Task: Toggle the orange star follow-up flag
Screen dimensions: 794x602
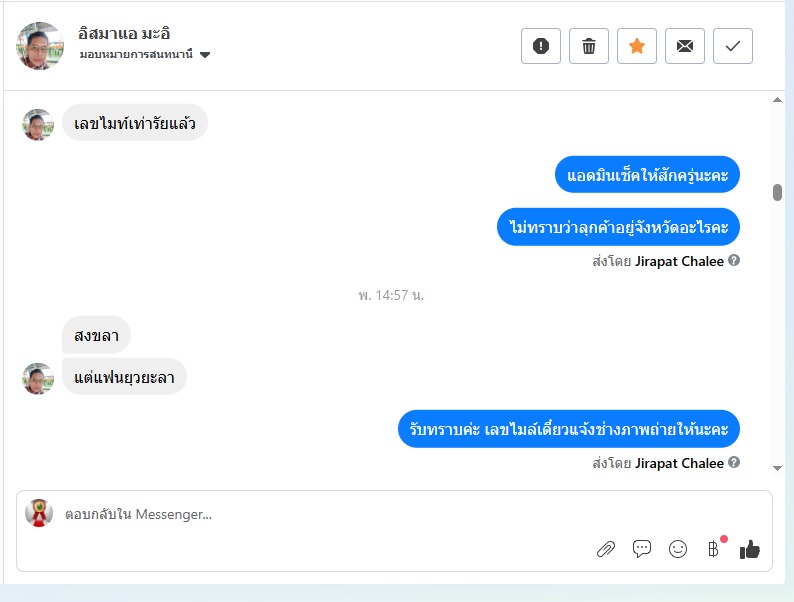Action: coord(637,46)
